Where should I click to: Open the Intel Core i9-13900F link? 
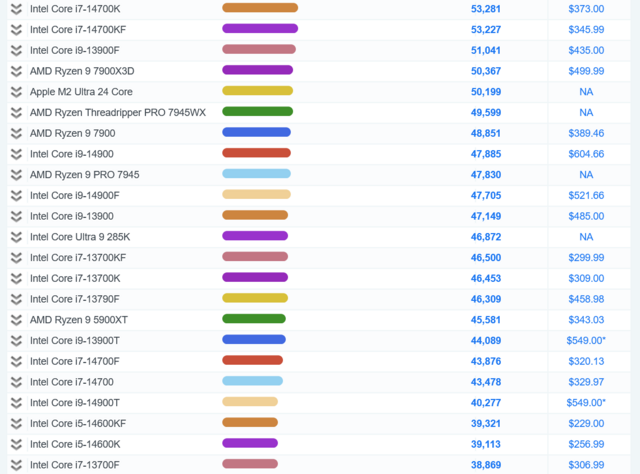(x=75, y=51)
